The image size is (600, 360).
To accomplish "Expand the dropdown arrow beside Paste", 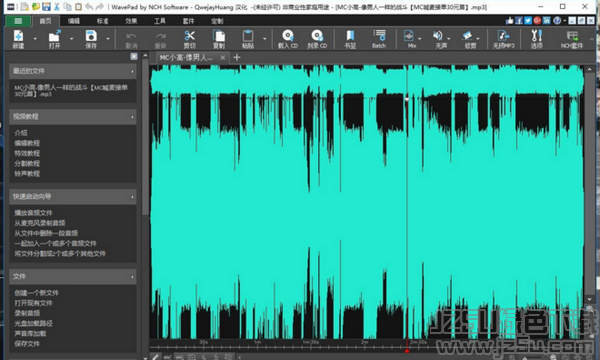I will [264, 39].
